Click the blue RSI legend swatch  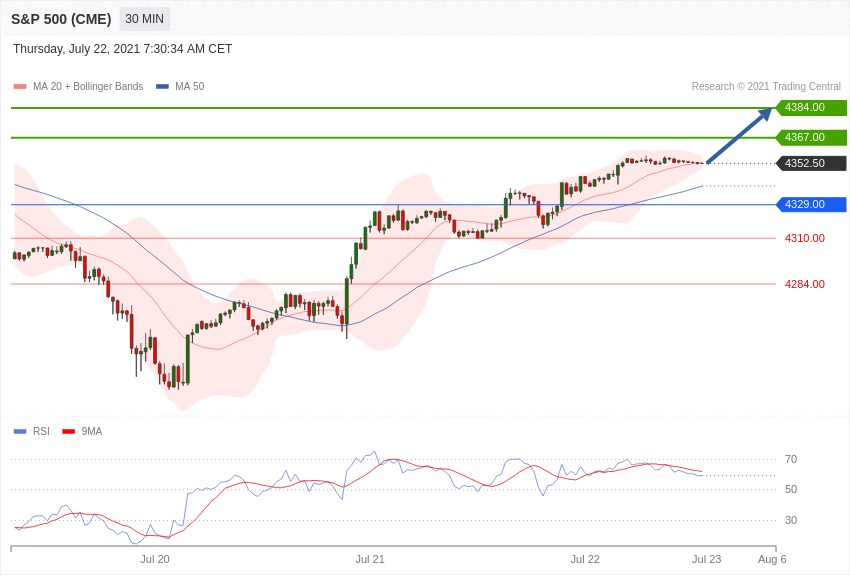click(x=20, y=431)
